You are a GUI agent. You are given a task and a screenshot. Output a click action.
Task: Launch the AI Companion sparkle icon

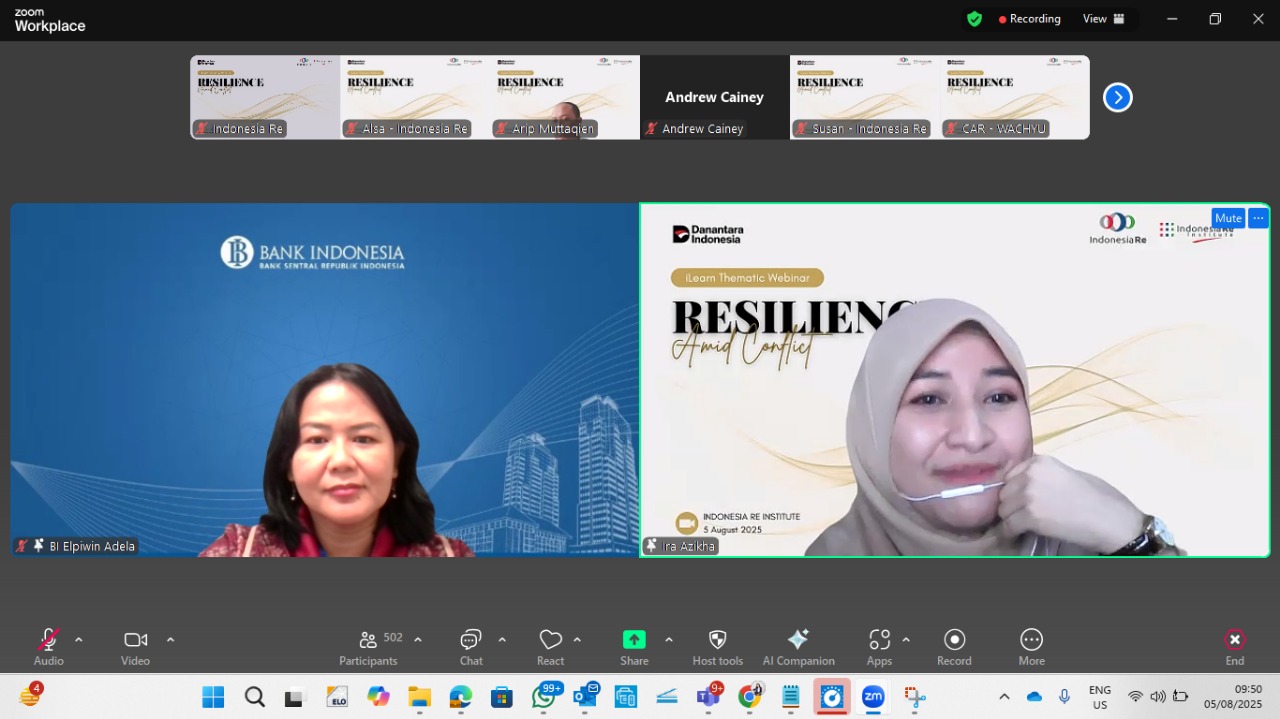point(798,648)
